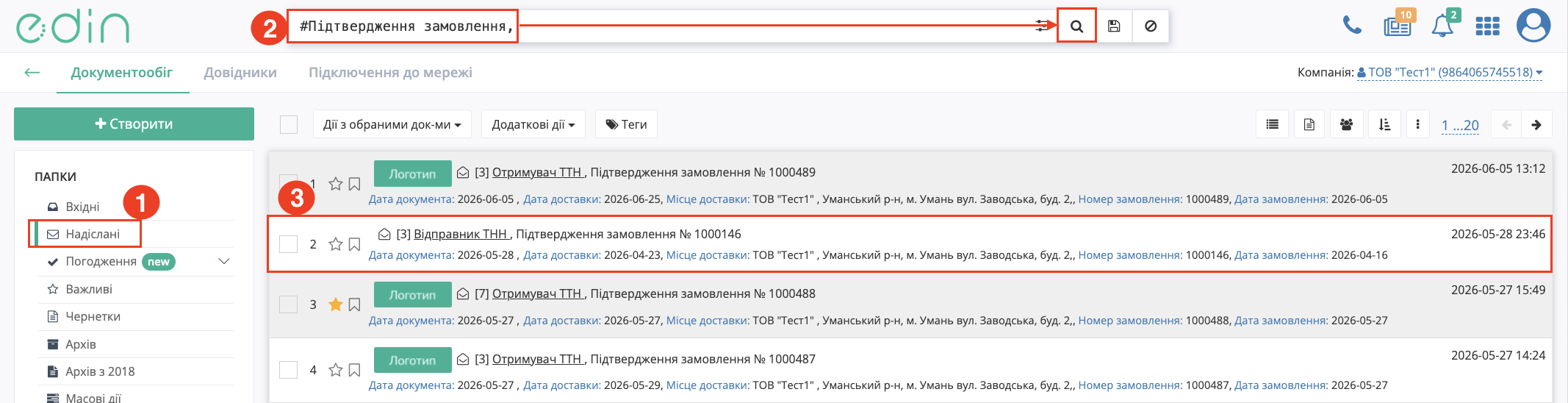The height and width of the screenshot is (403, 1568).
Task: Go to previous page arrow
Action: pyautogui.click(x=1506, y=124)
